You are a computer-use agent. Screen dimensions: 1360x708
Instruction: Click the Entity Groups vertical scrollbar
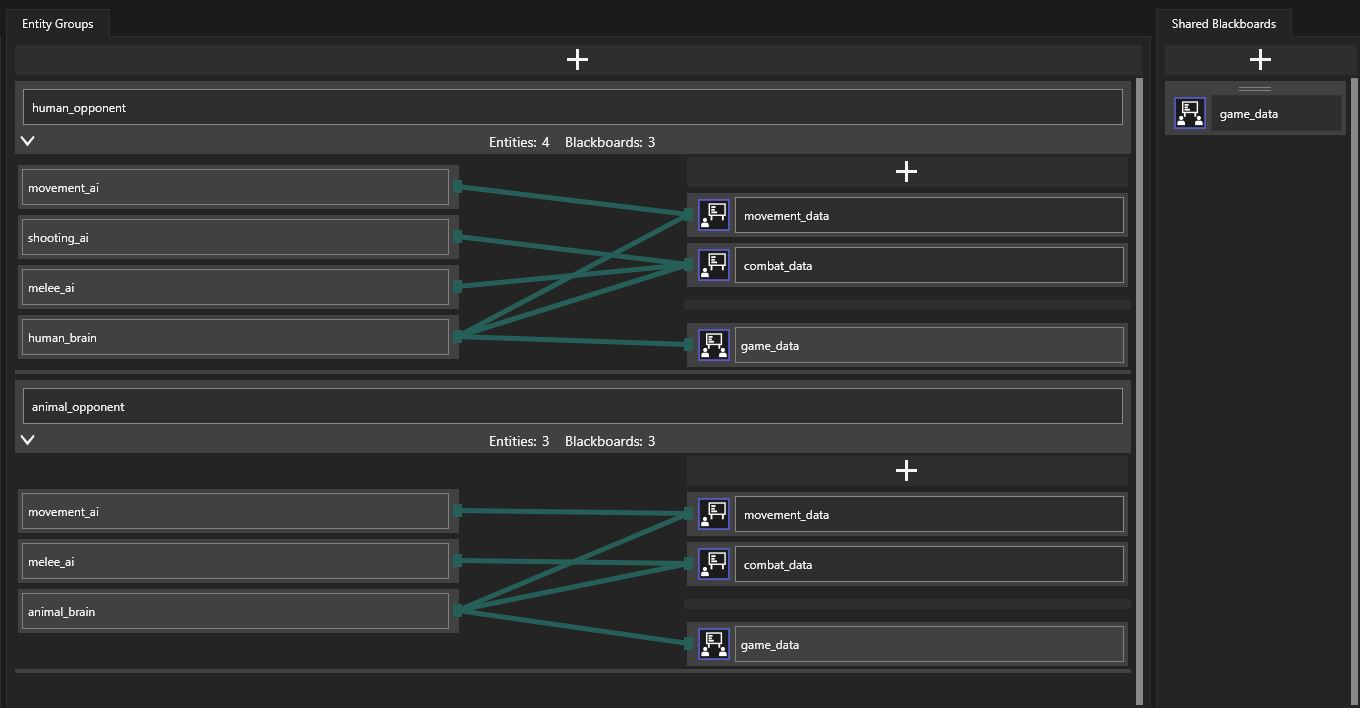point(1138,390)
